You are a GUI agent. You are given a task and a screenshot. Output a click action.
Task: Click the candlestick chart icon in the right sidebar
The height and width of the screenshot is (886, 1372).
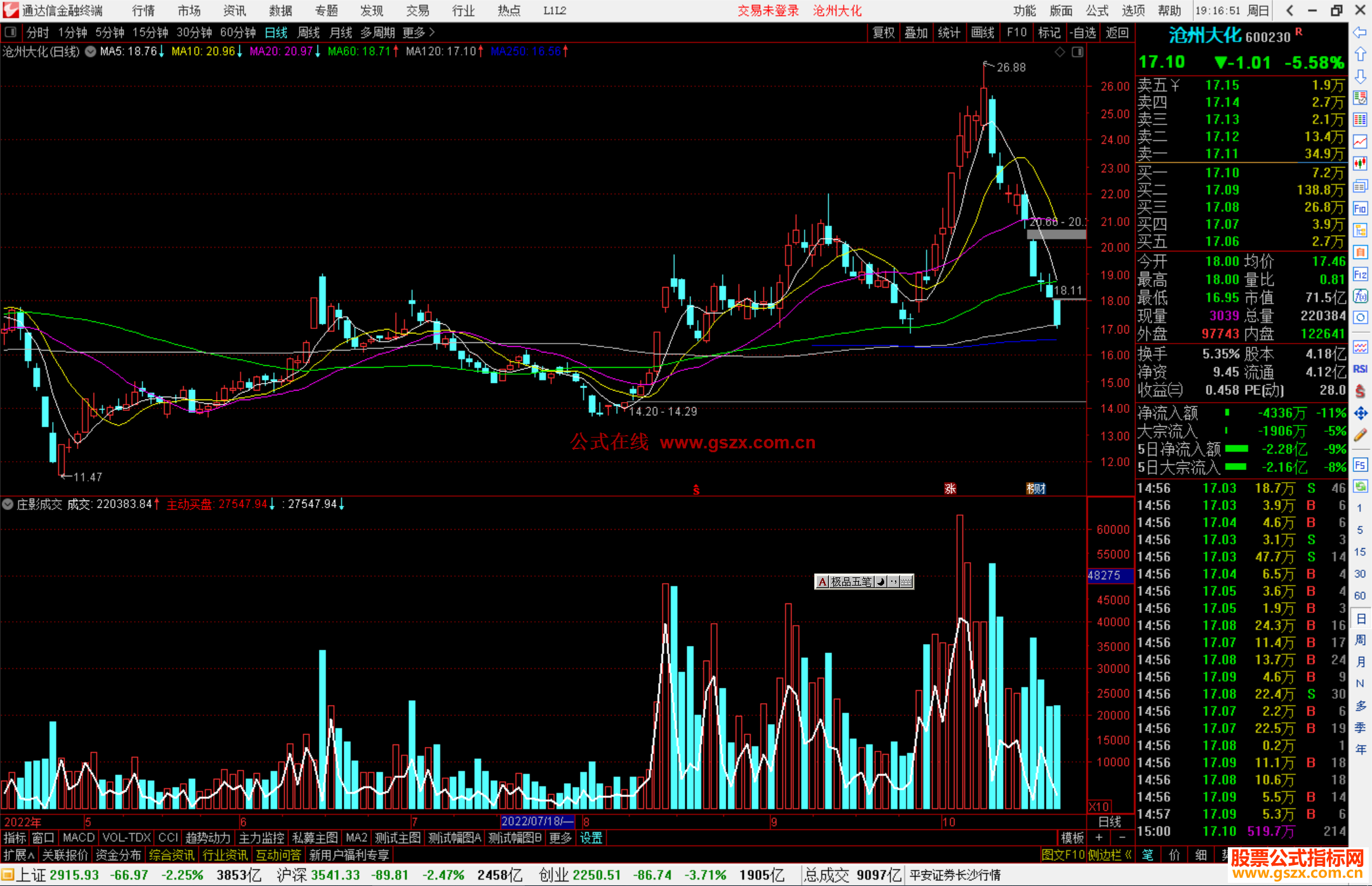1360,164
